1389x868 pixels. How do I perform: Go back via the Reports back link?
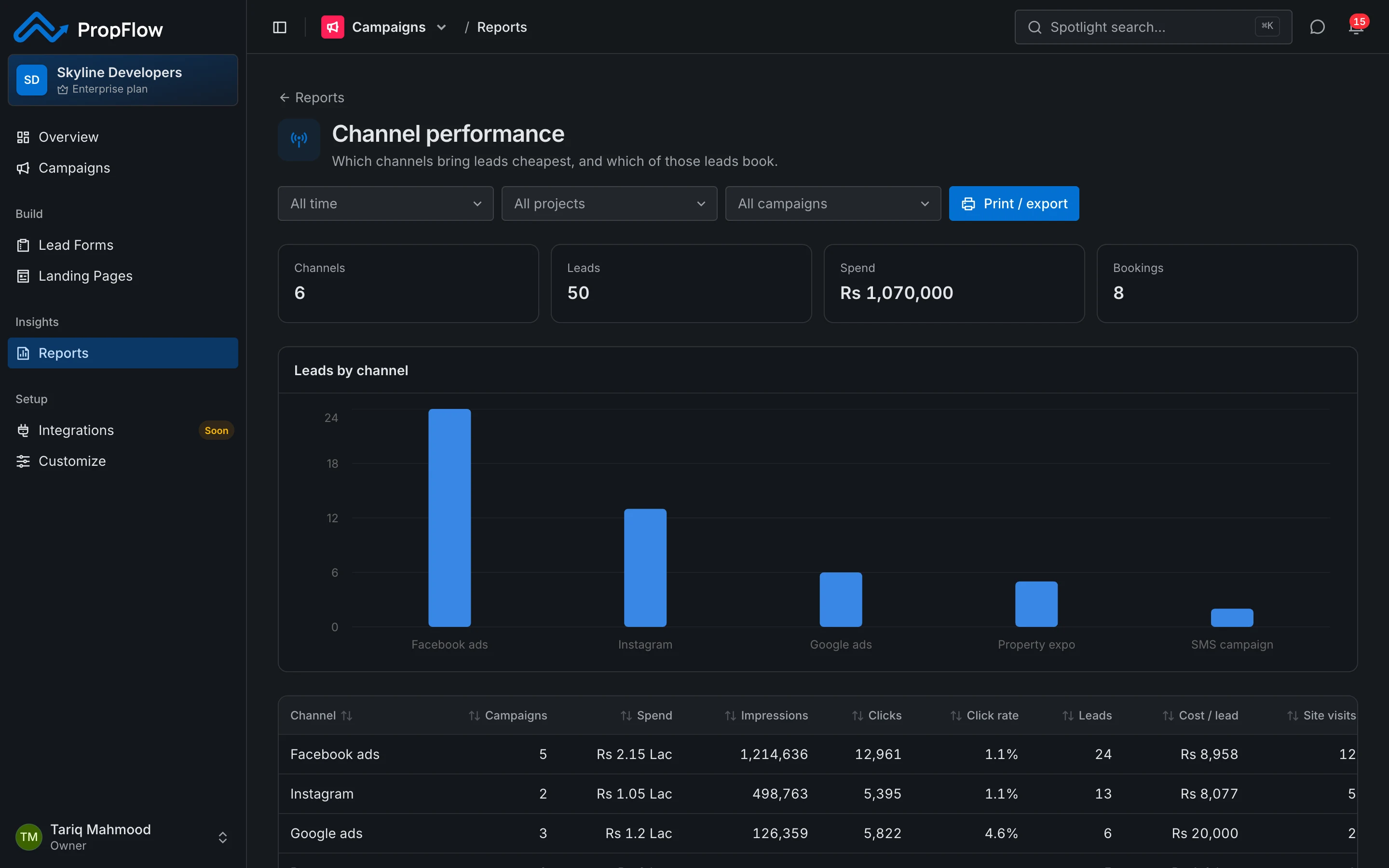tap(312, 97)
